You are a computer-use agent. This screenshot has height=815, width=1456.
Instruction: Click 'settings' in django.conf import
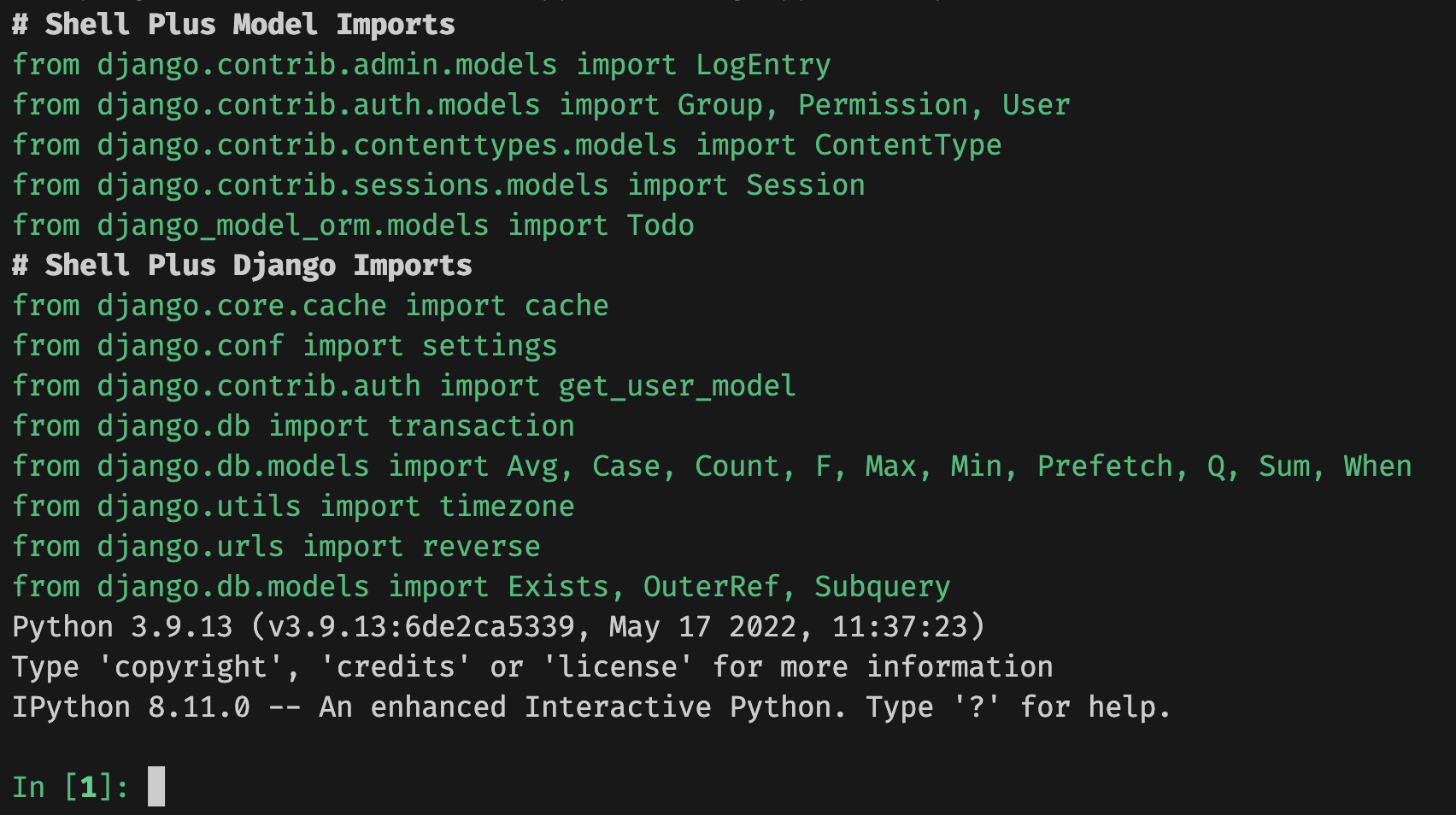[490, 346]
